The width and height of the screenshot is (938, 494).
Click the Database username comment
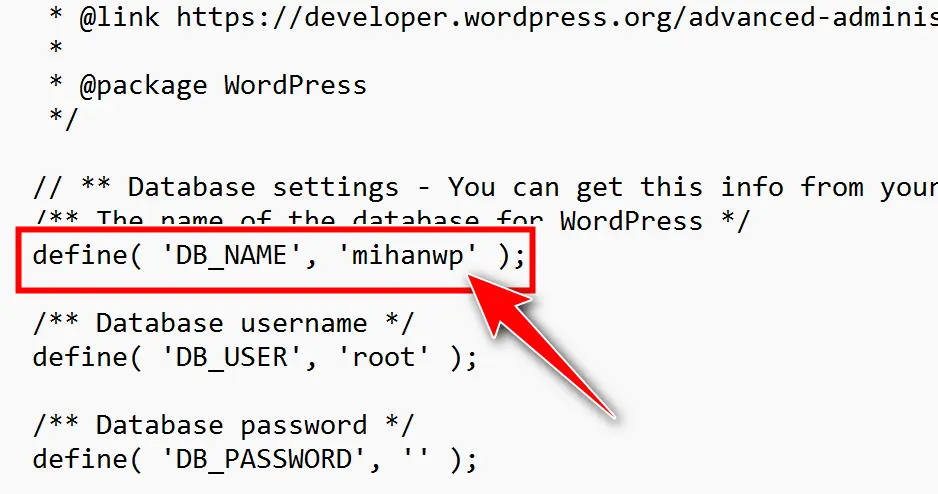(222, 323)
